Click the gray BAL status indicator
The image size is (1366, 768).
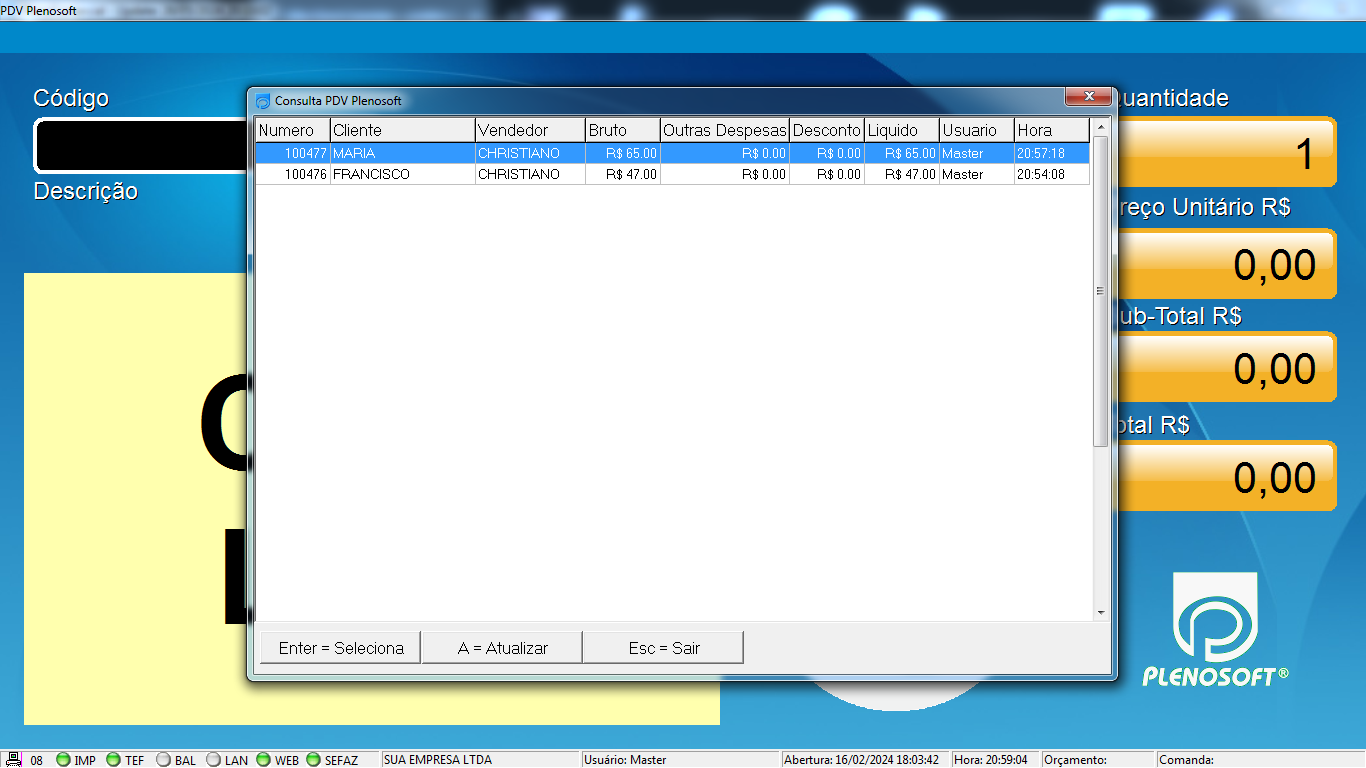tap(163, 760)
